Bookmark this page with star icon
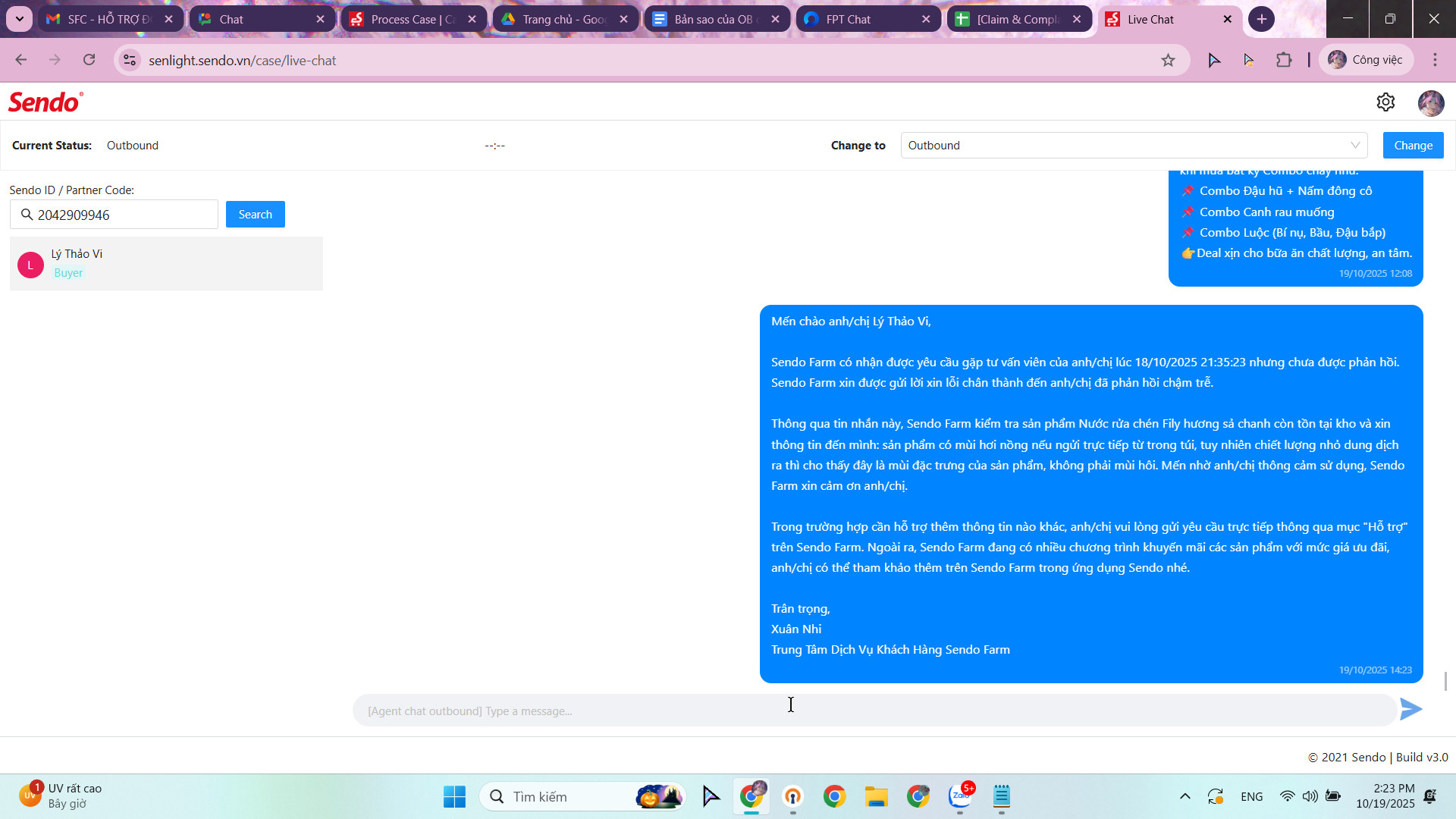1456x819 pixels. tap(1168, 61)
